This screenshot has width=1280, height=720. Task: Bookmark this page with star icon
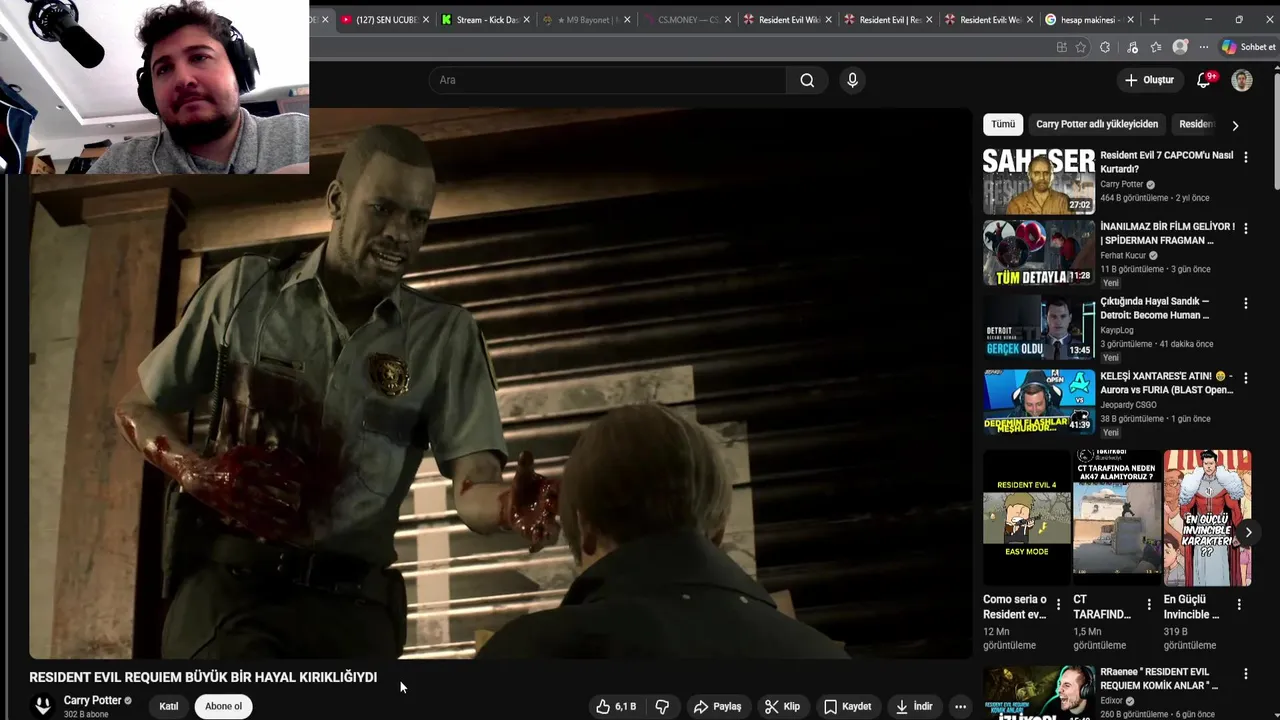(x=1081, y=47)
